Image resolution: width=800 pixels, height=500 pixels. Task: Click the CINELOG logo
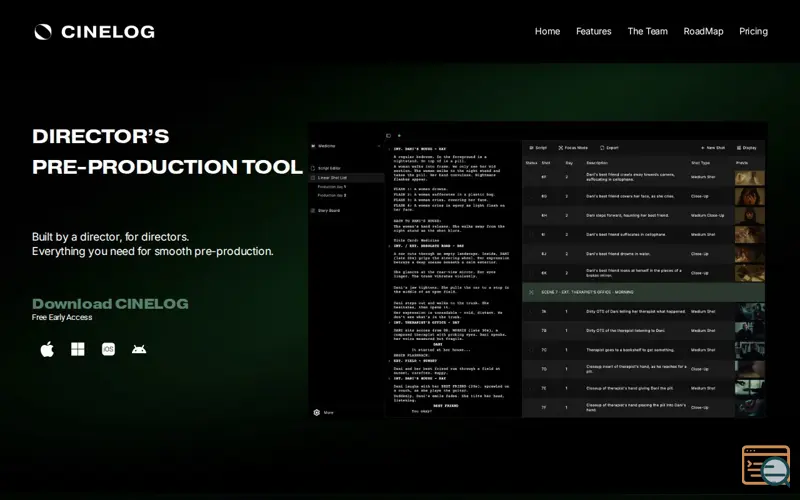(94, 32)
